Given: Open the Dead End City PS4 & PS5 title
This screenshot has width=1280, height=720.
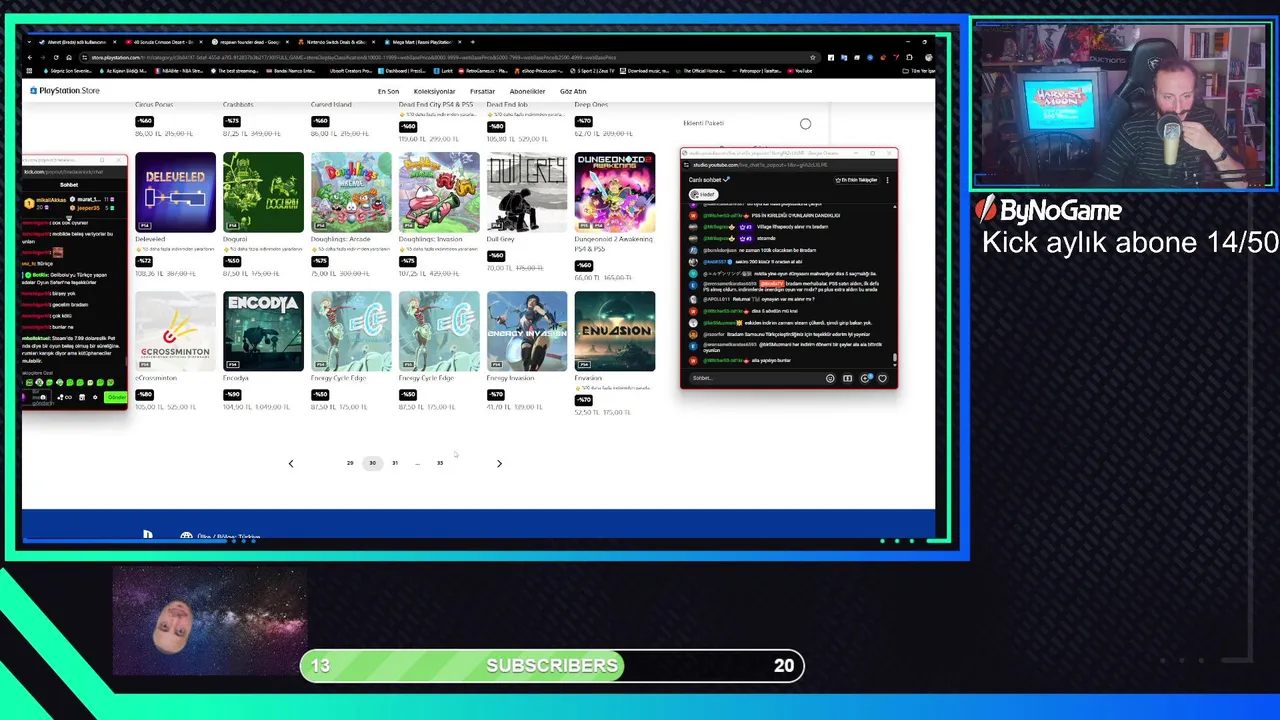Looking at the screenshot, I should tap(436, 105).
